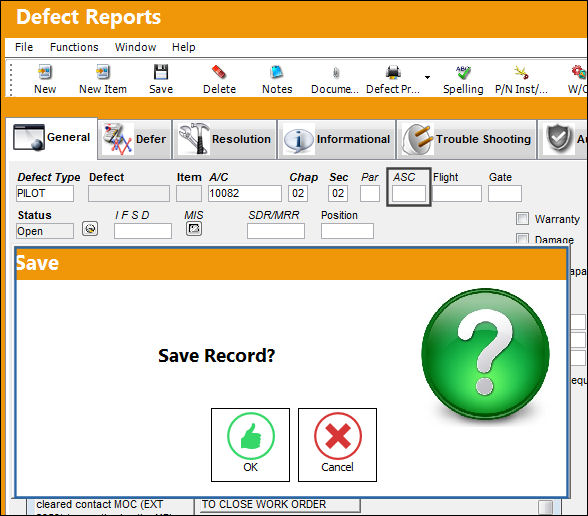This screenshot has height=516, width=588.
Task: Click the 'cleared contact MOC' text
Action: click(99, 504)
